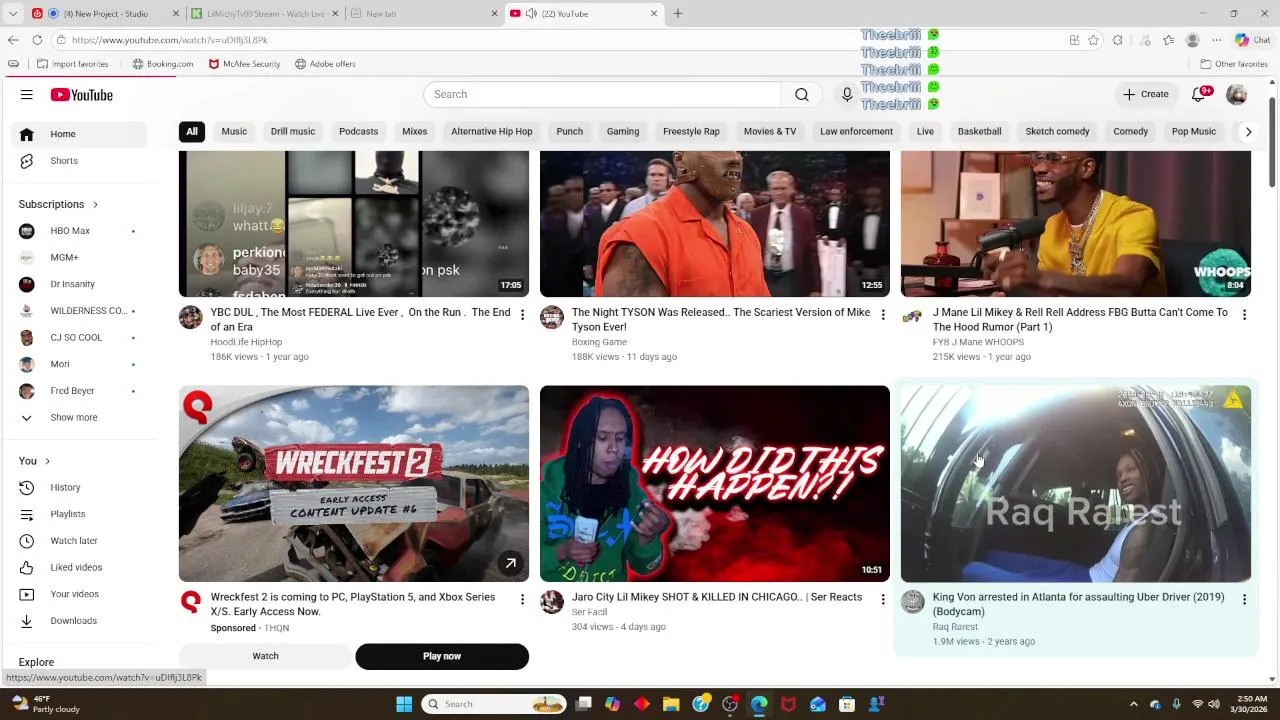Select the Music filter chip

click(x=234, y=132)
